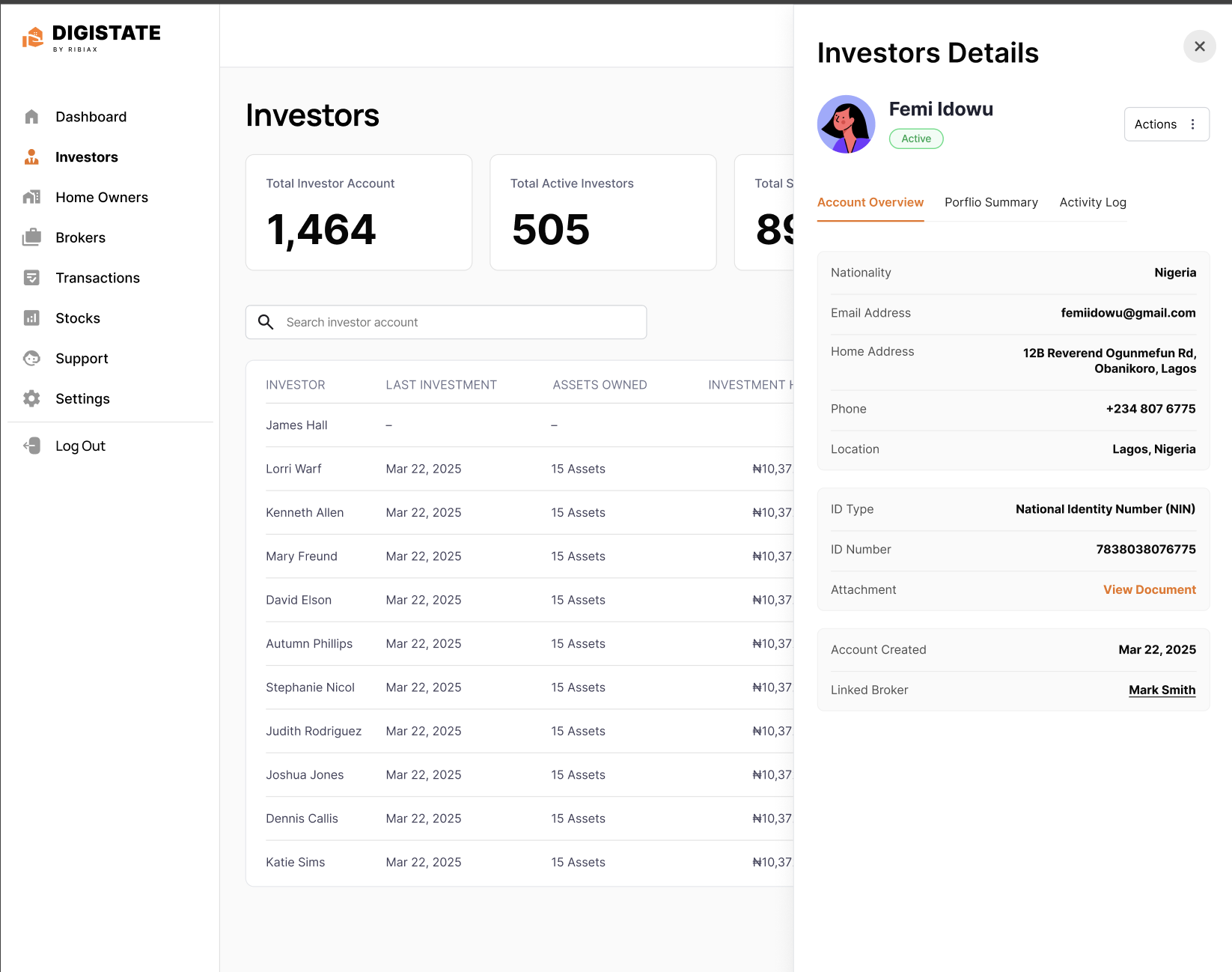1232x972 pixels.
Task: Close the Investors Details panel
Action: [1200, 46]
